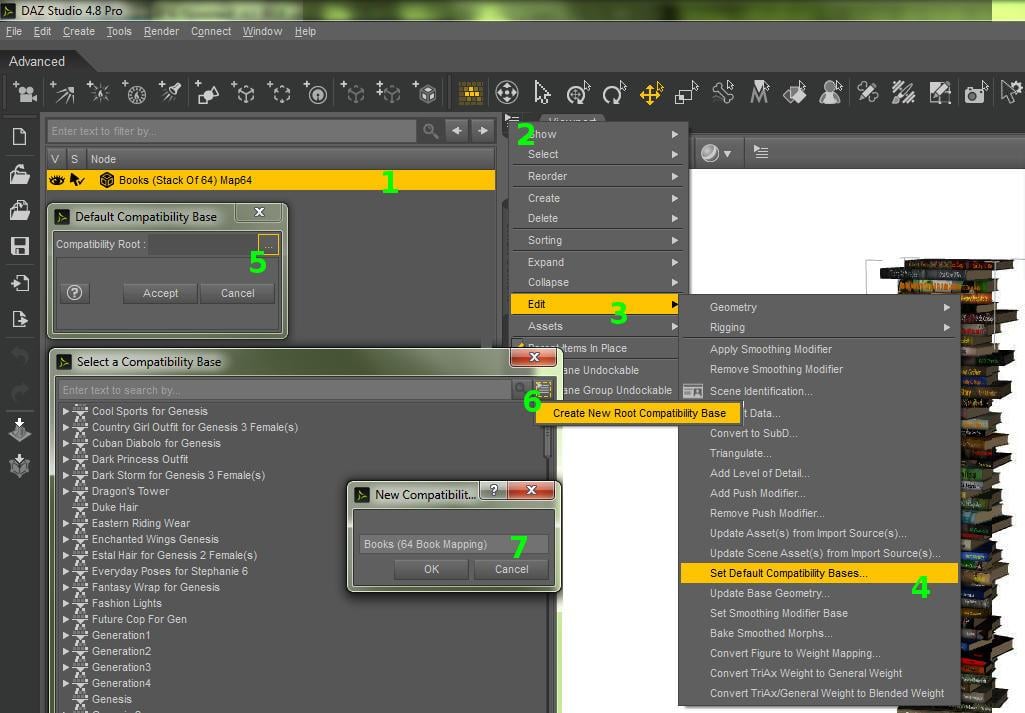This screenshot has width=1025, height=713.
Task: Click the Save floppy disk icon in sidebar
Action: tap(20, 246)
